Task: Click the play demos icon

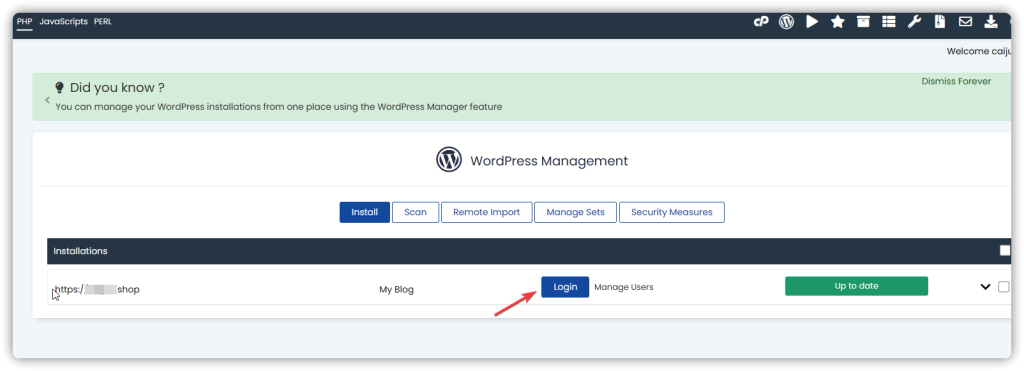Action: tap(812, 22)
